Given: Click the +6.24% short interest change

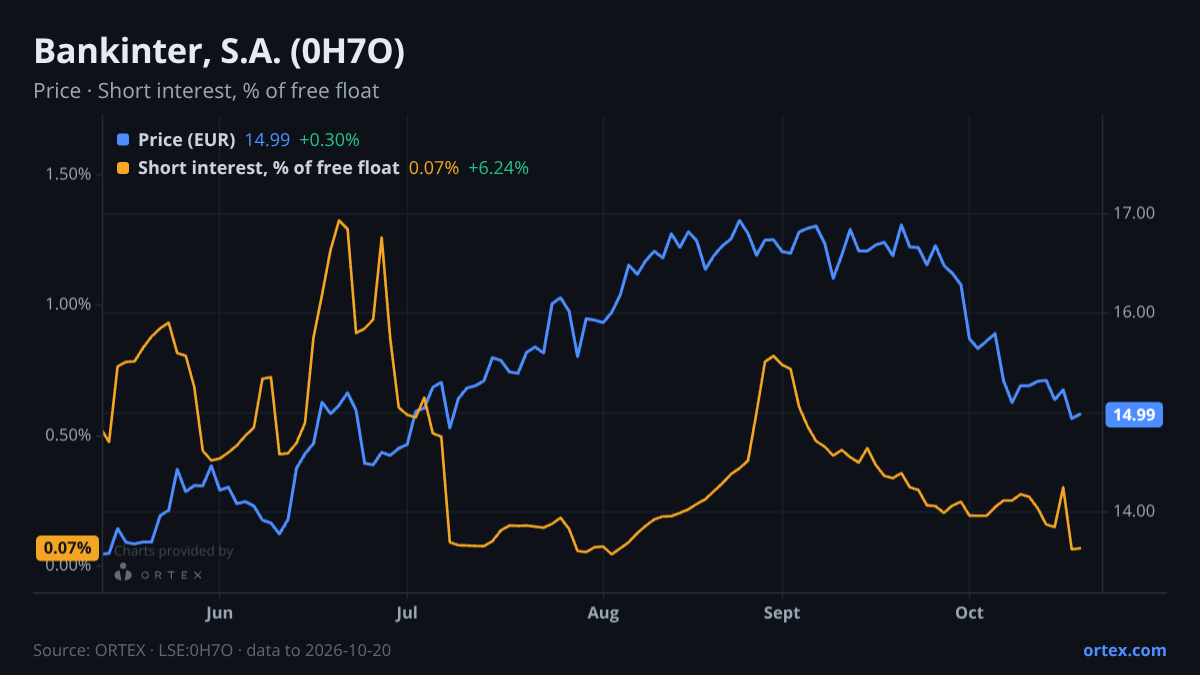Looking at the screenshot, I should (499, 168).
